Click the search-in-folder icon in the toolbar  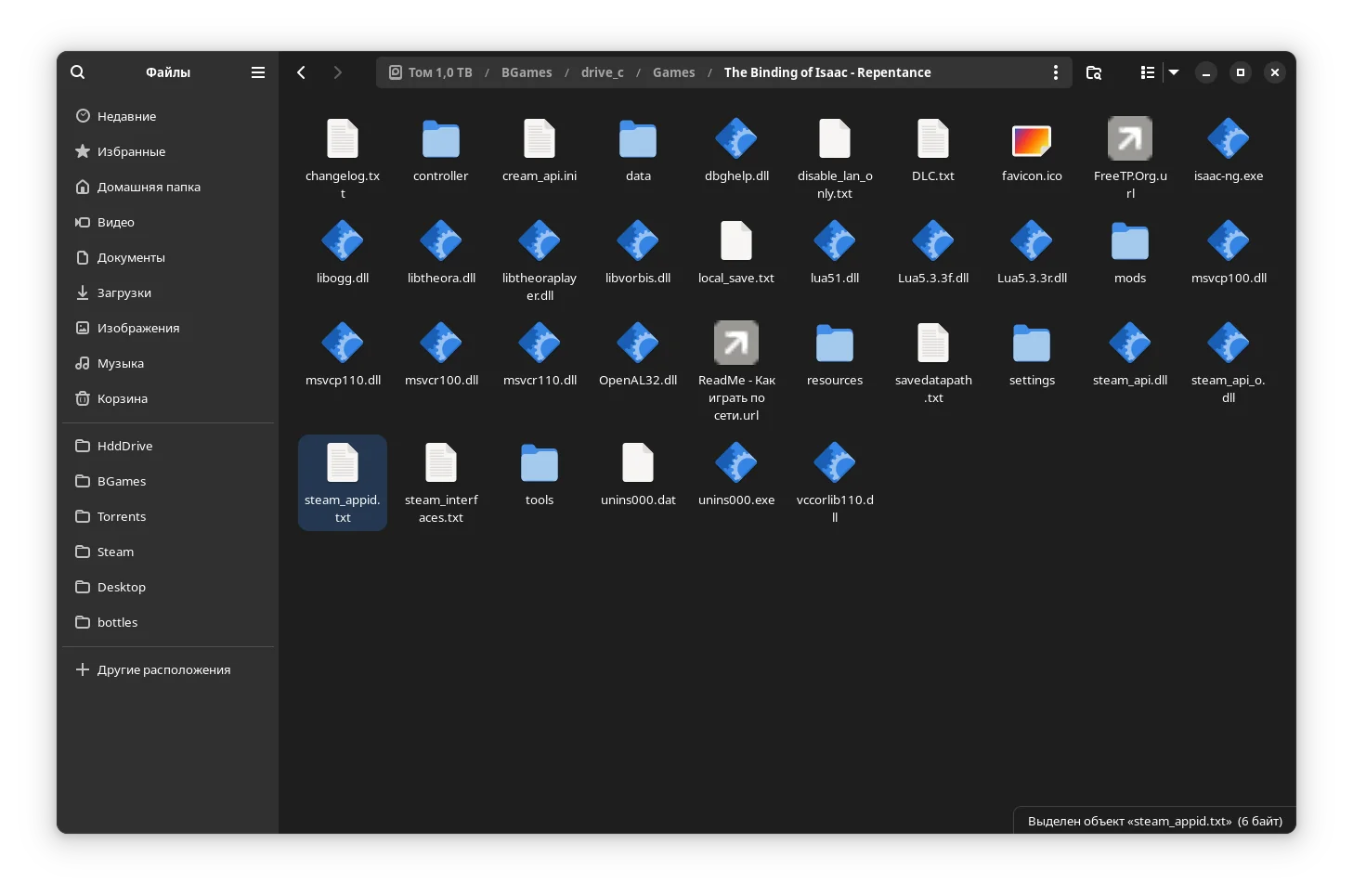(x=1094, y=72)
